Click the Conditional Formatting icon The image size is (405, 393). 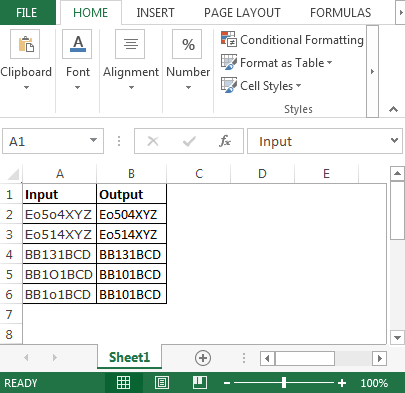(229, 39)
